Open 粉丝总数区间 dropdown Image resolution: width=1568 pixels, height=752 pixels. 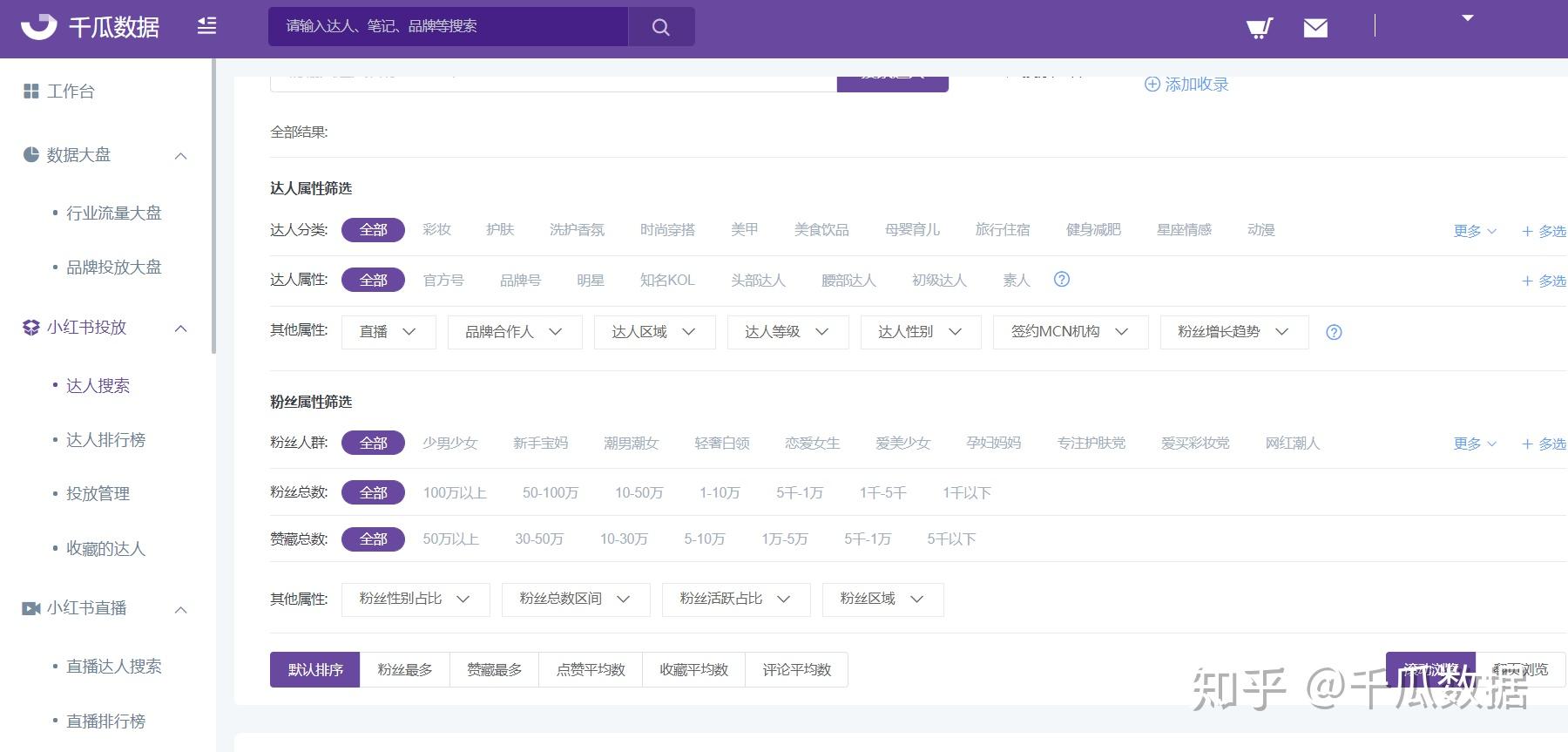576,600
